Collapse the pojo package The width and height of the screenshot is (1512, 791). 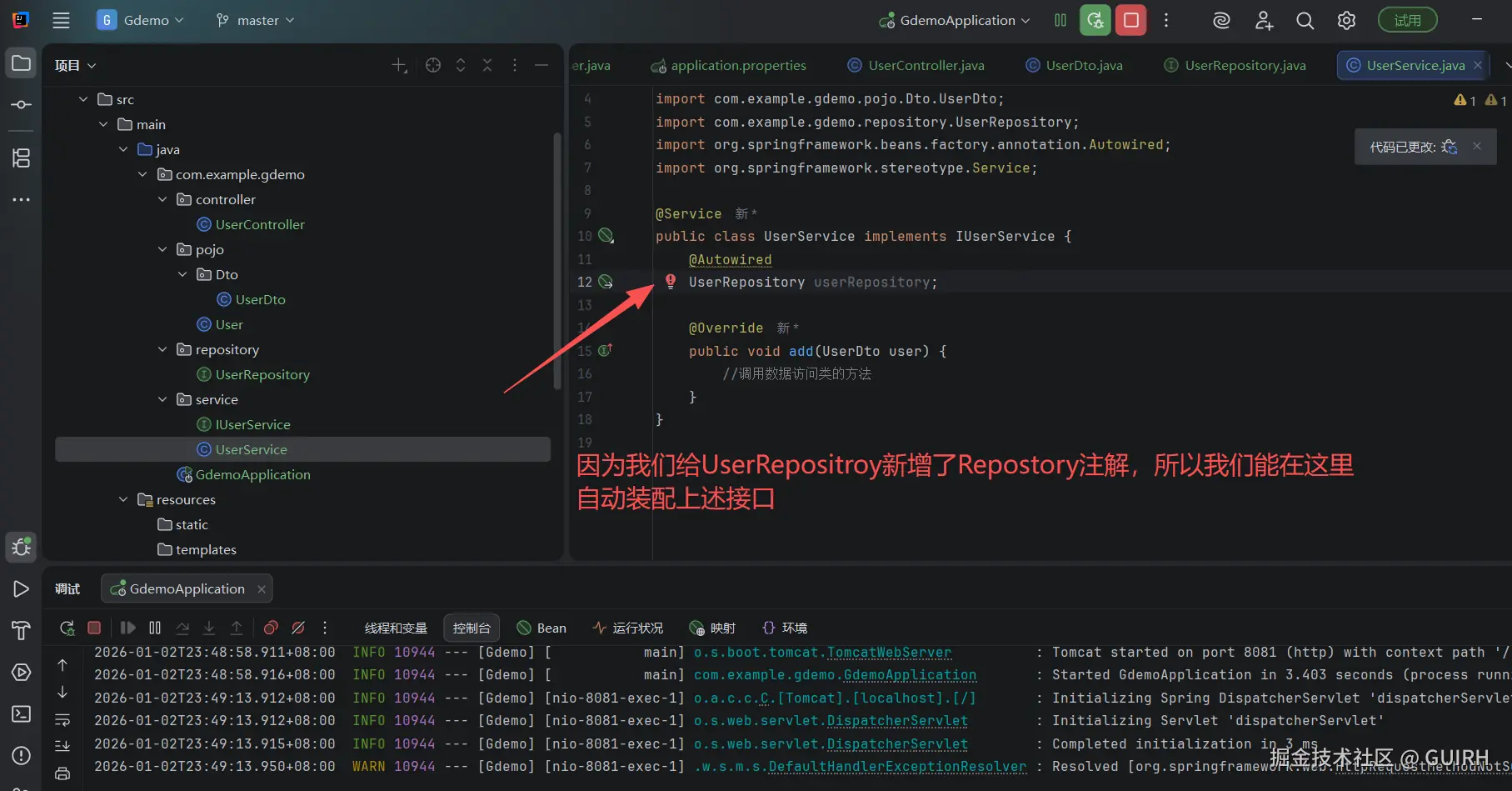[x=162, y=250]
